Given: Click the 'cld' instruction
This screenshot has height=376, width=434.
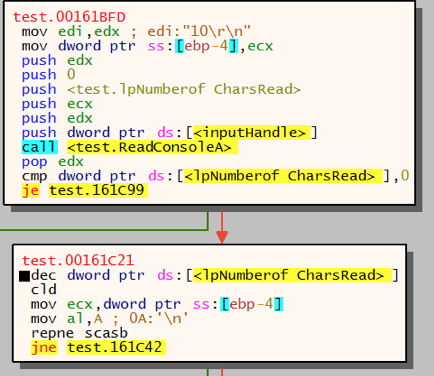Looking at the screenshot, I should point(44,289).
